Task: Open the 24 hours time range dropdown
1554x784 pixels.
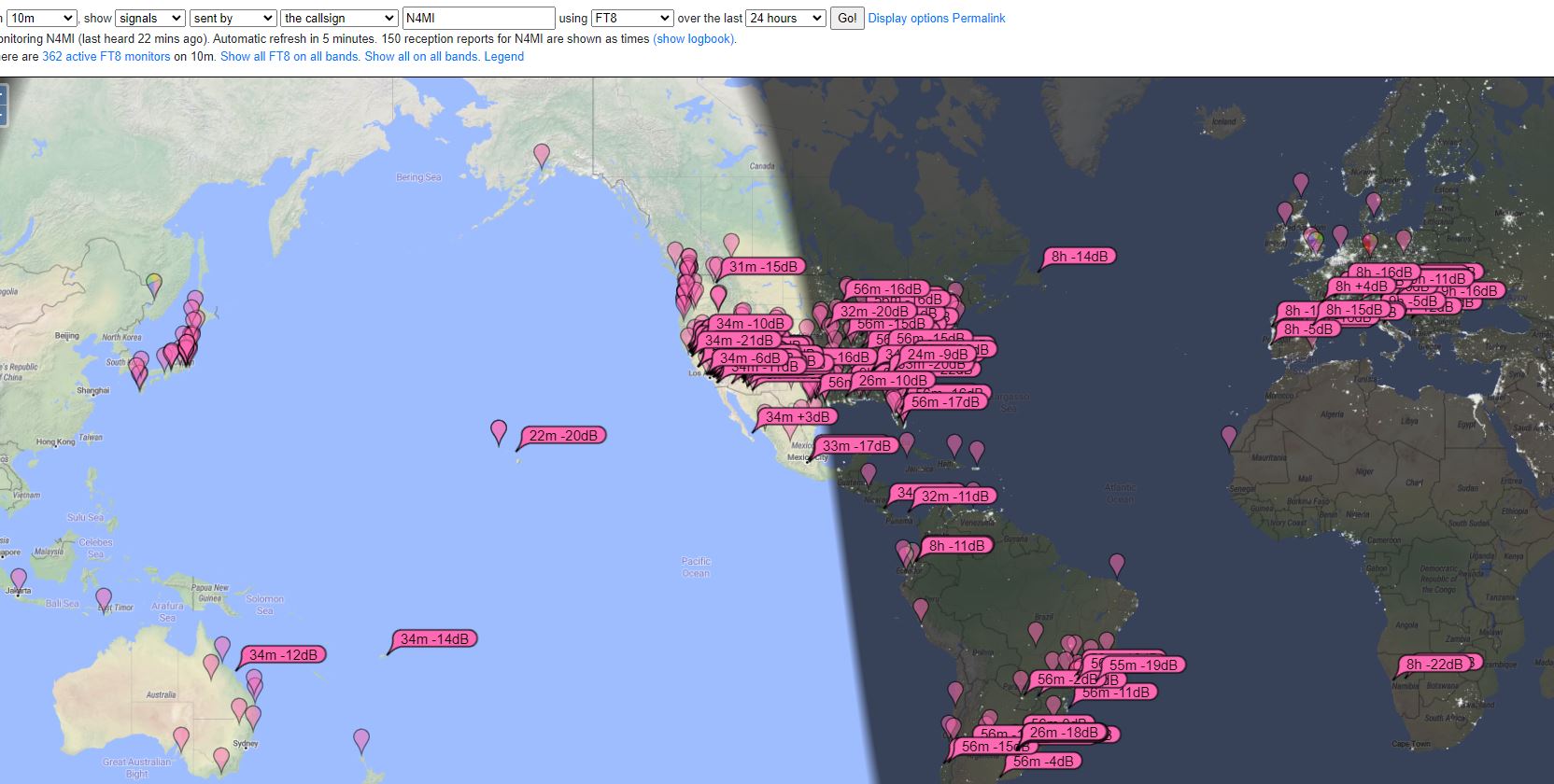Action: 785,19
